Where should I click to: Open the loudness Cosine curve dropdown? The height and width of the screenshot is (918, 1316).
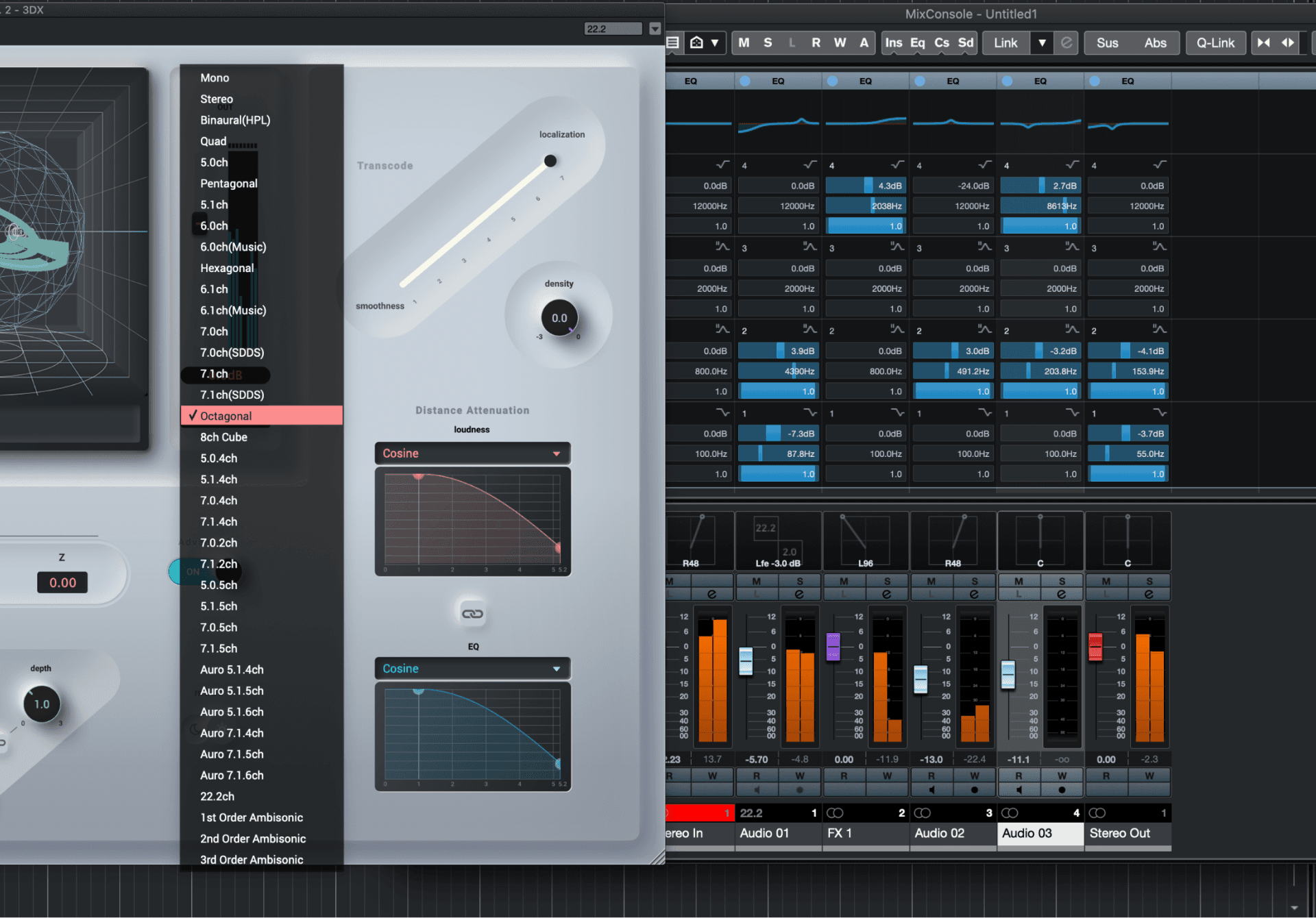point(472,454)
